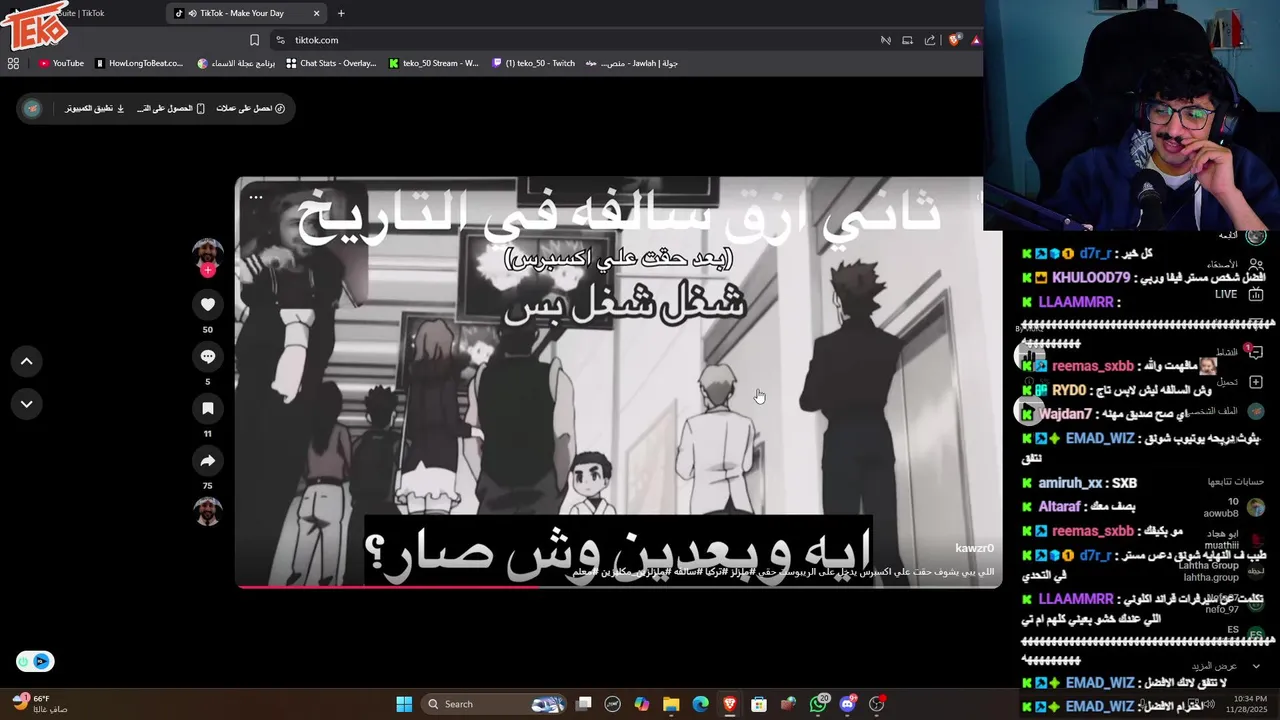Open Task View from the taskbar
The width and height of the screenshot is (1280, 720).
(x=584, y=704)
